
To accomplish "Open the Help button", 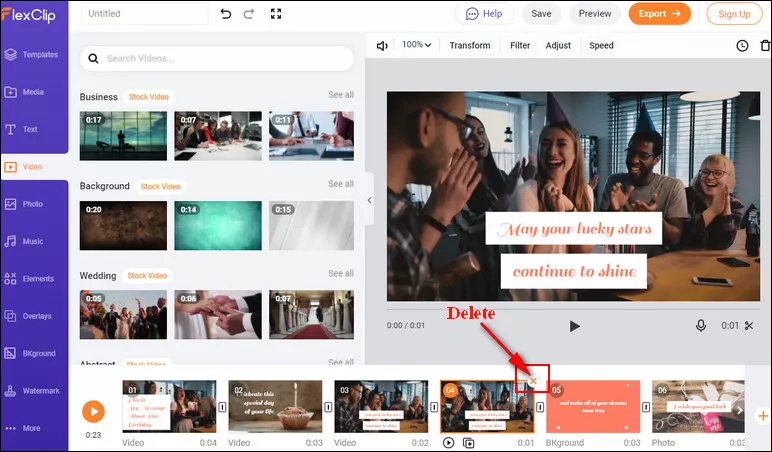I will pyautogui.click(x=483, y=14).
